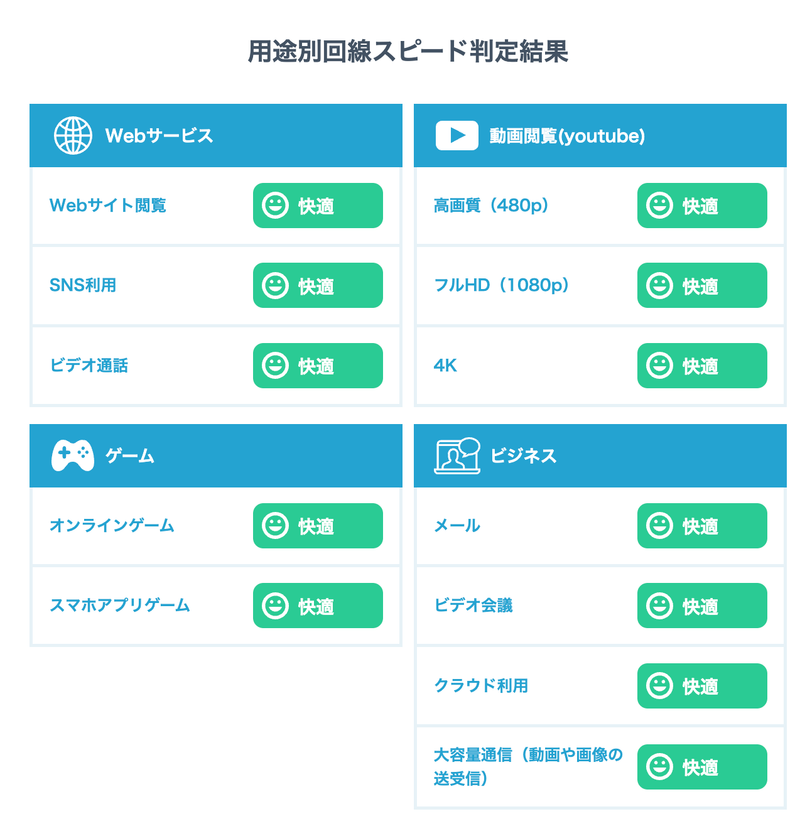Click the play icon next to 動画閲覧(youtube)
Image resolution: width=800 pixels, height=823 pixels.
coord(455,131)
